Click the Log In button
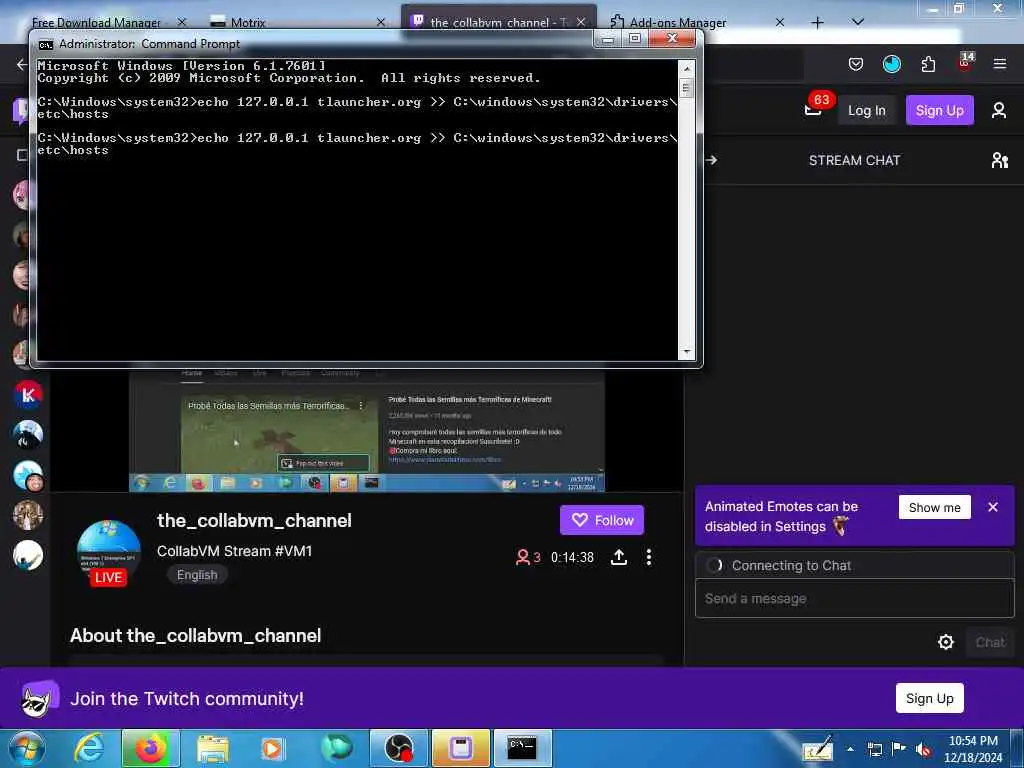1024x768 pixels. point(867,110)
